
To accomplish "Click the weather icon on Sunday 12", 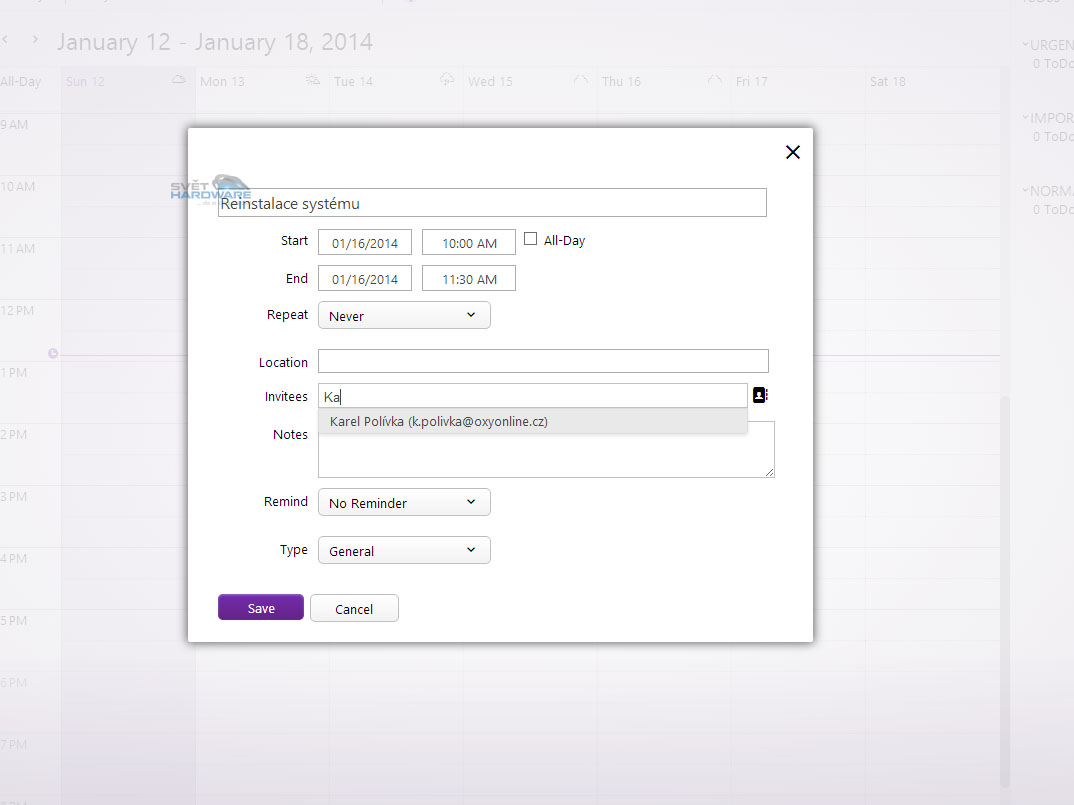I will click(179, 80).
